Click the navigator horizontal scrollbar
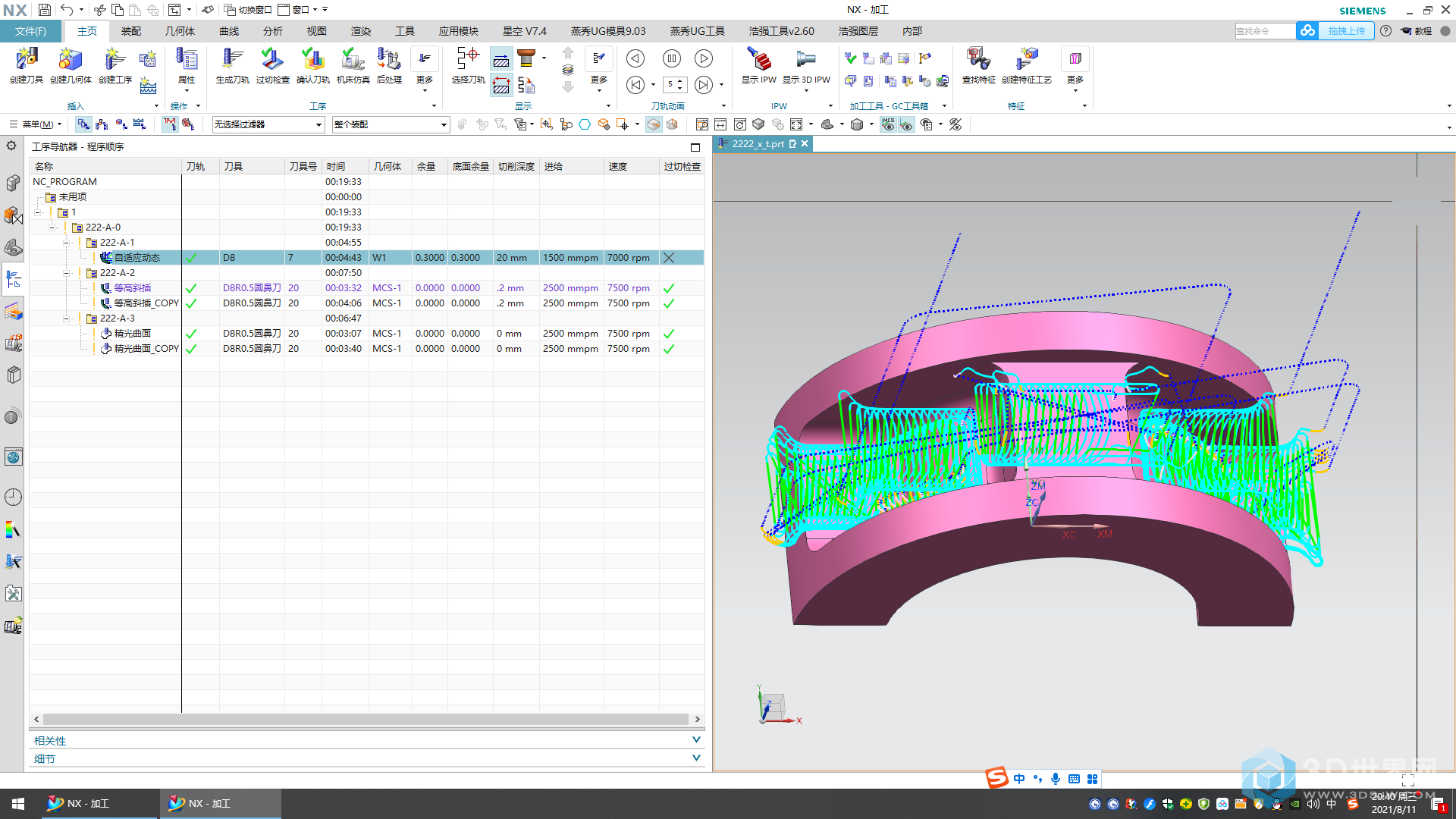The width and height of the screenshot is (1456, 819). pyautogui.click(x=366, y=719)
